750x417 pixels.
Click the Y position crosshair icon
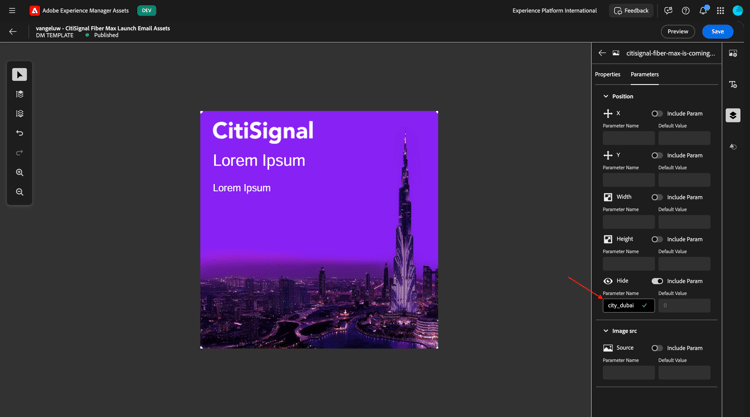click(608, 155)
